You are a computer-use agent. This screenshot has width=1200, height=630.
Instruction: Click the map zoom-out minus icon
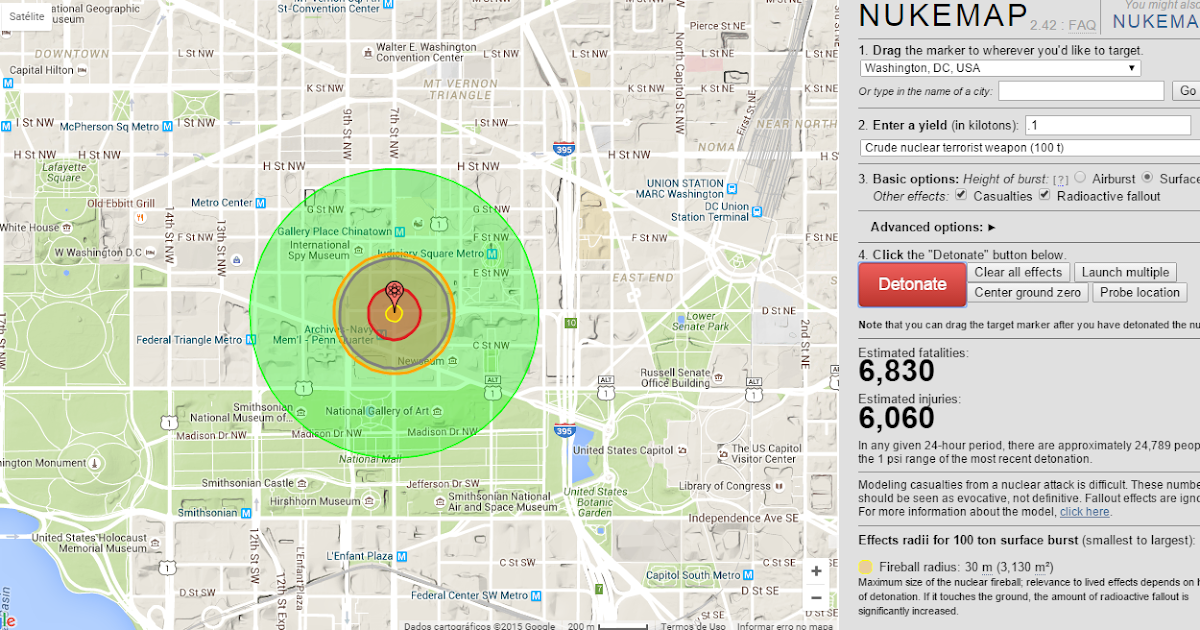[x=816, y=597]
